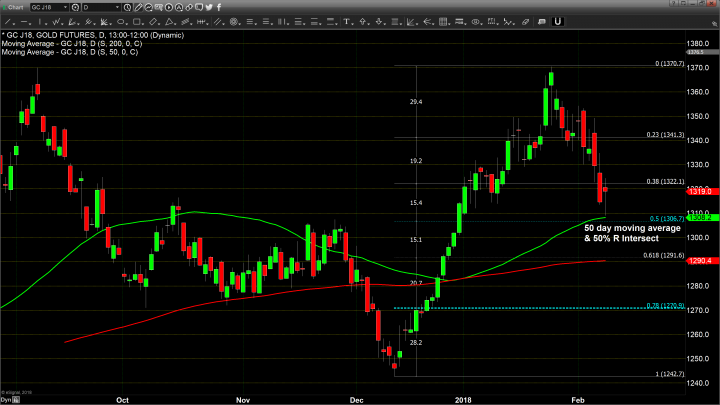Screen dimensions: 720x405
Task: Select the T text annotation tool
Action: coord(346,22)
